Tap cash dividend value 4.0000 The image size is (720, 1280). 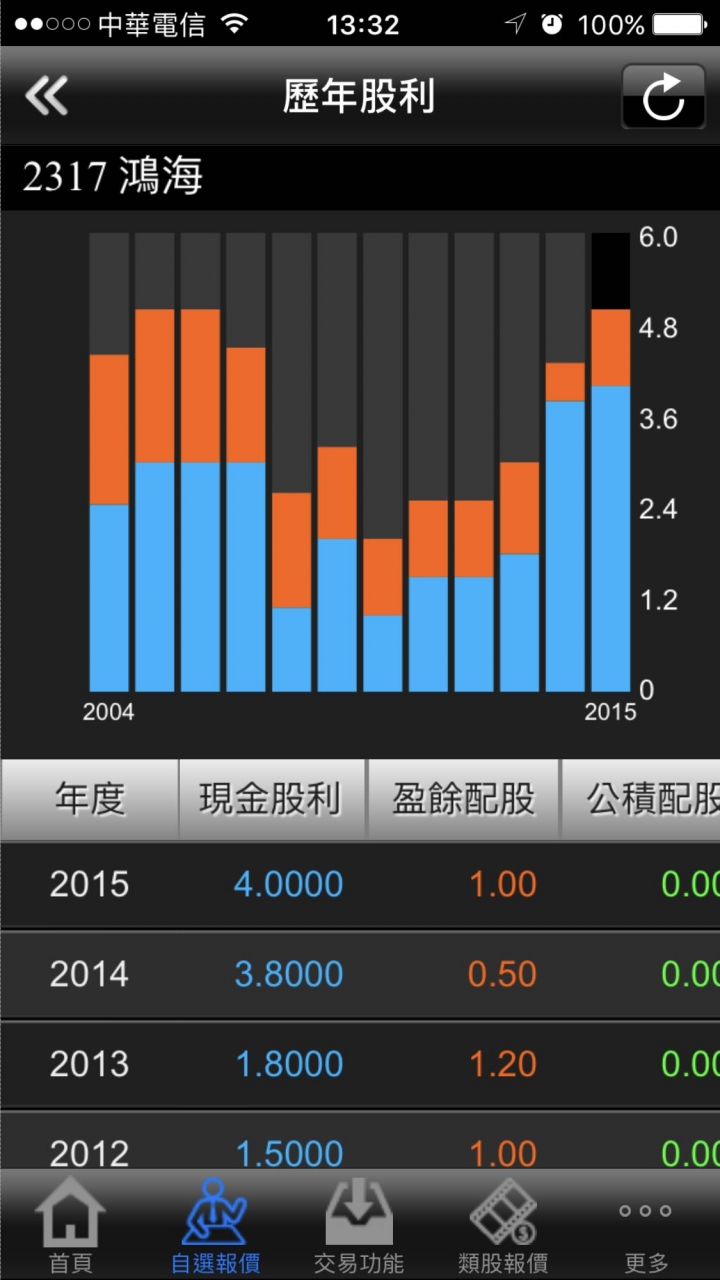pos(289,884)
